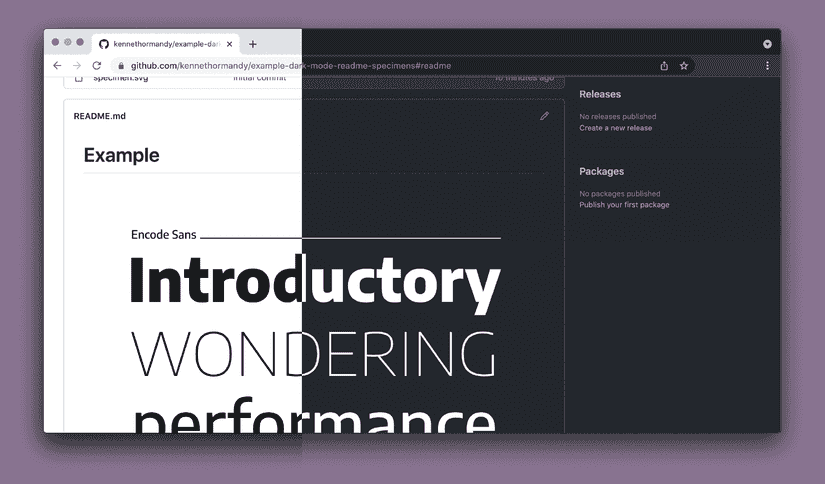Click the lock icon in address bar

[122, 66]
